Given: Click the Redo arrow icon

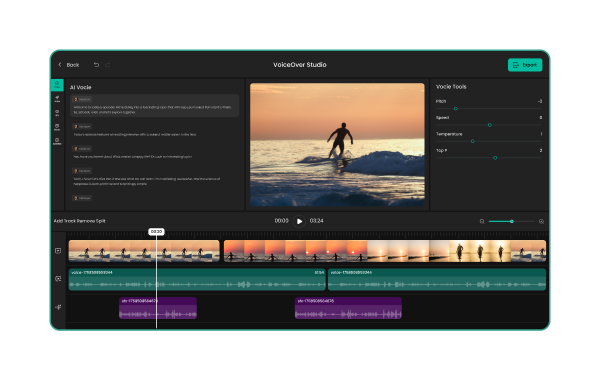Looking at the screenshot, I should (x=108, y=65).
